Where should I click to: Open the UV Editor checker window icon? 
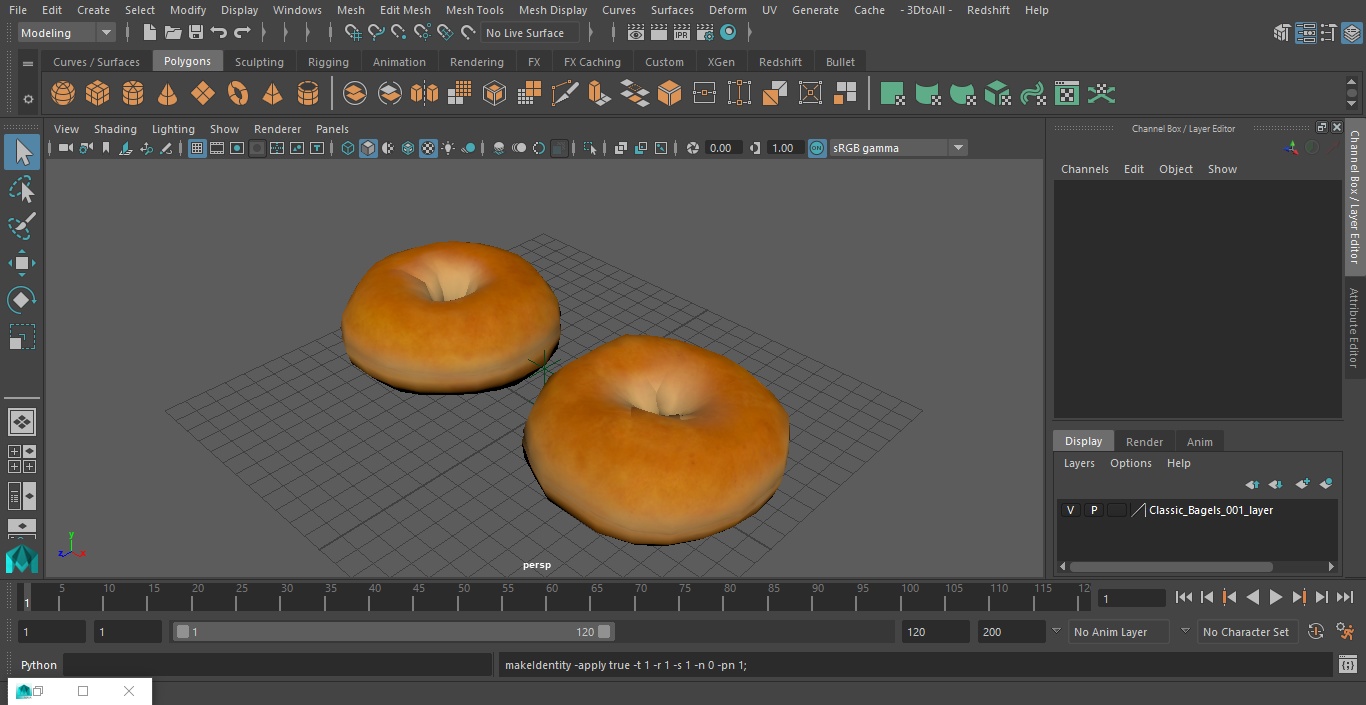pos(1067,94)
